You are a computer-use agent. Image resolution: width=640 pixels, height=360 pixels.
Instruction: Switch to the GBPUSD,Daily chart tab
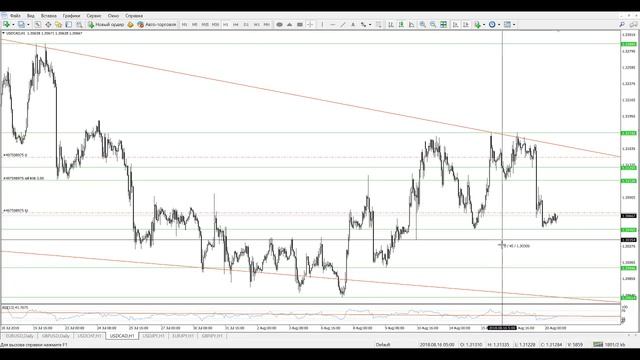55,336
